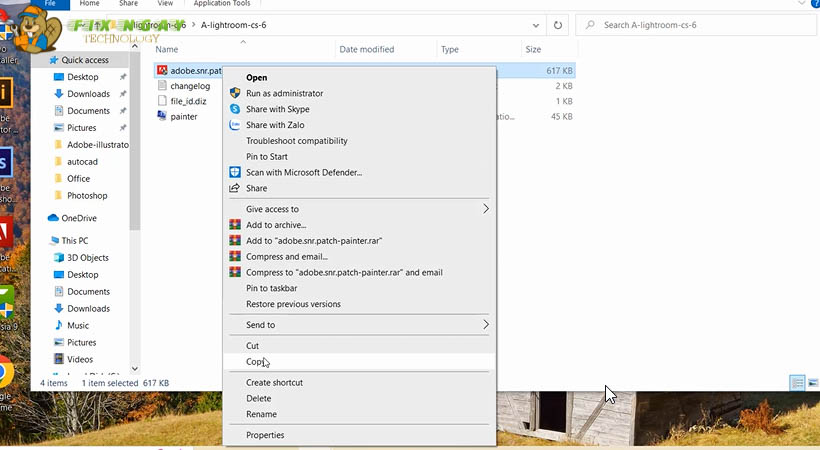Click Pin to Start entry
This screenshot has height=450, width=820.
(x=359, y=156)
